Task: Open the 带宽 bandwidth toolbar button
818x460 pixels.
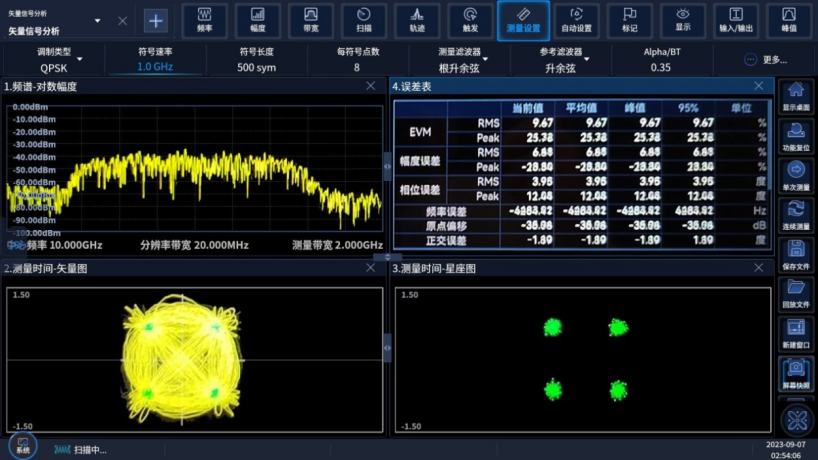Action: coord(311,20)
